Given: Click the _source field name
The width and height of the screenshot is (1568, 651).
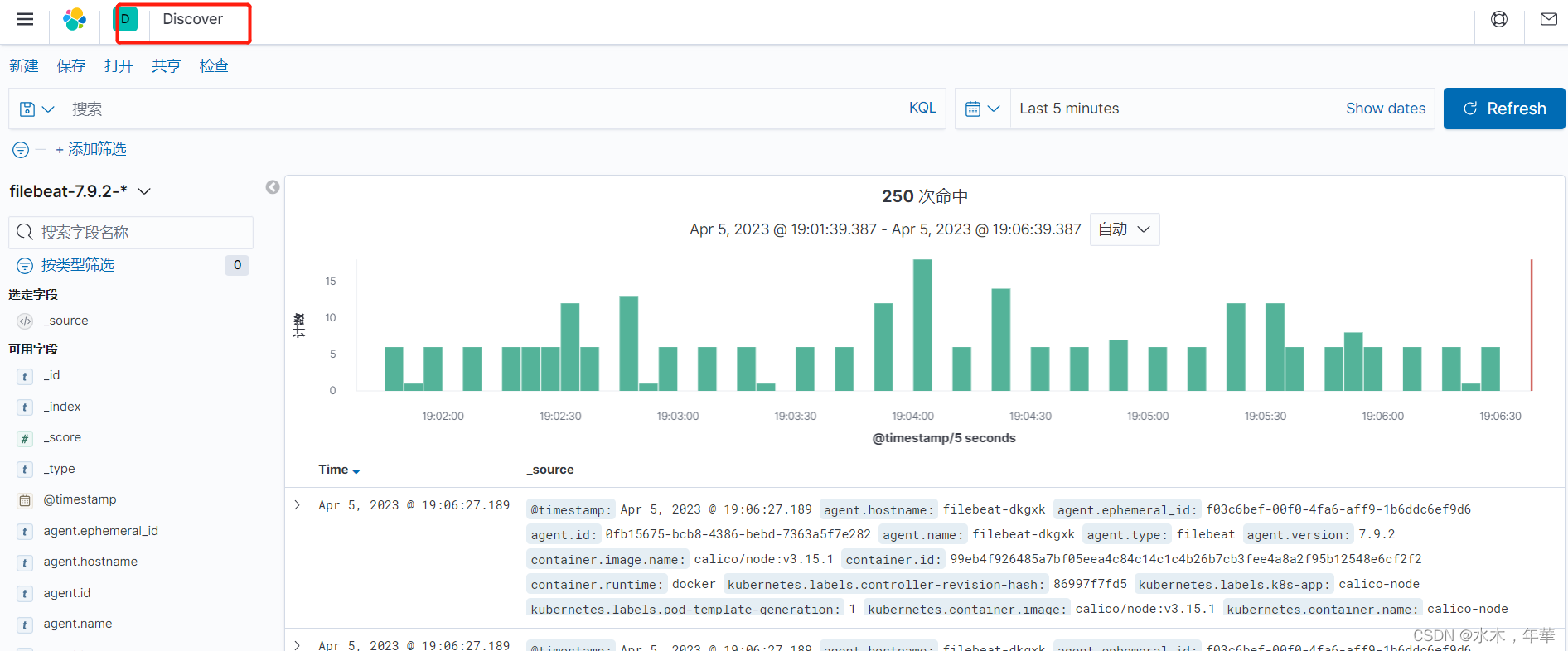Looking at the screenshot, I should click(x=66, y=321).
